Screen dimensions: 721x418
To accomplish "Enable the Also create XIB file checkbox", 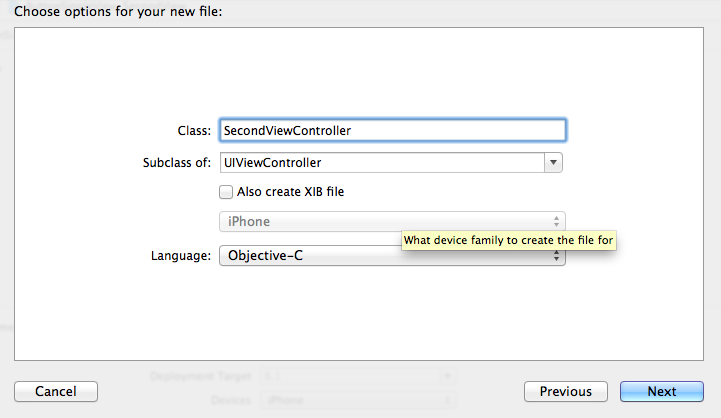I will point(226,192).
